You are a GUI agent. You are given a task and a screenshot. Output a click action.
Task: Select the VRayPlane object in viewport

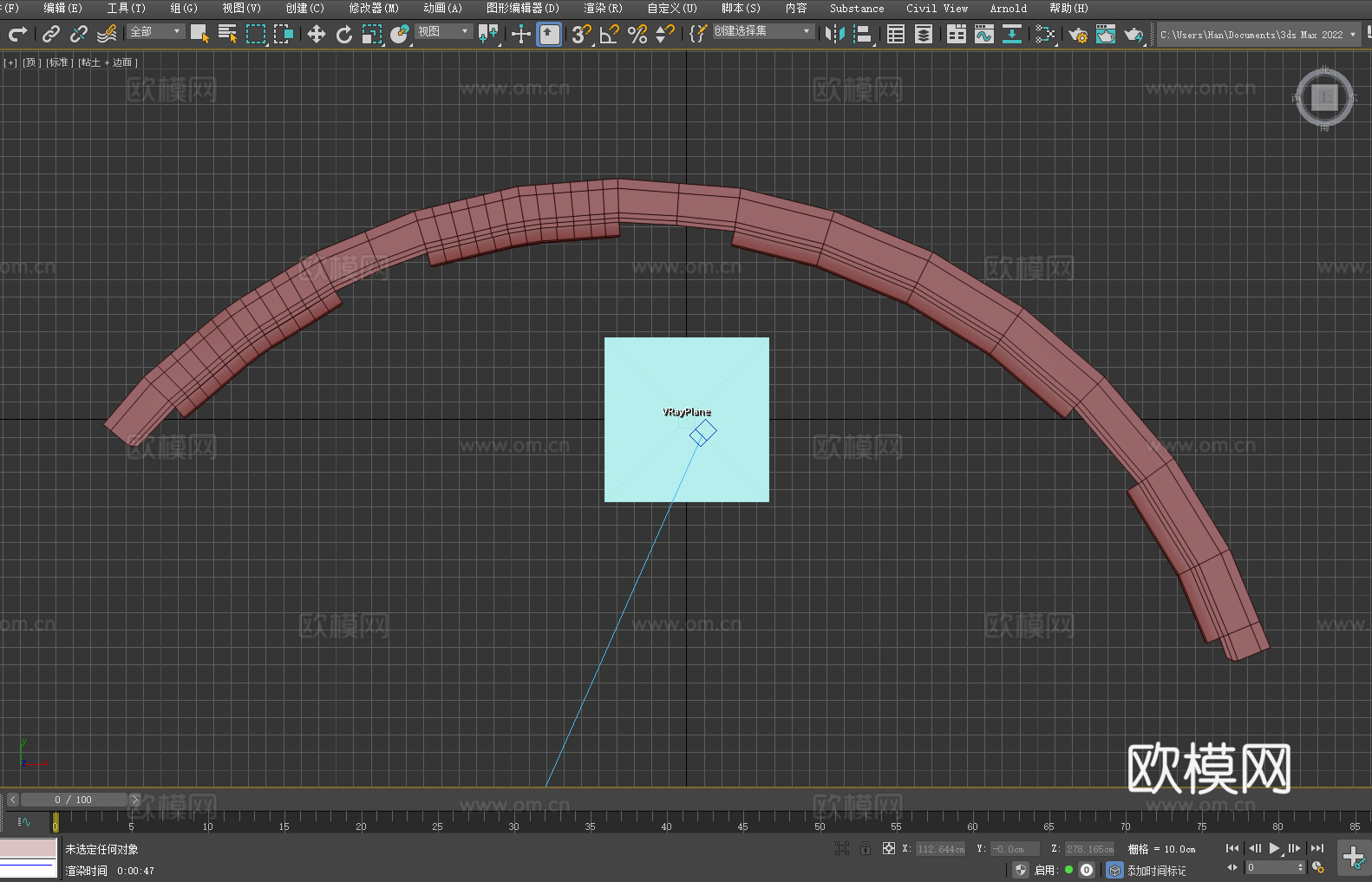pyautogui.click(x=686, y=419)
